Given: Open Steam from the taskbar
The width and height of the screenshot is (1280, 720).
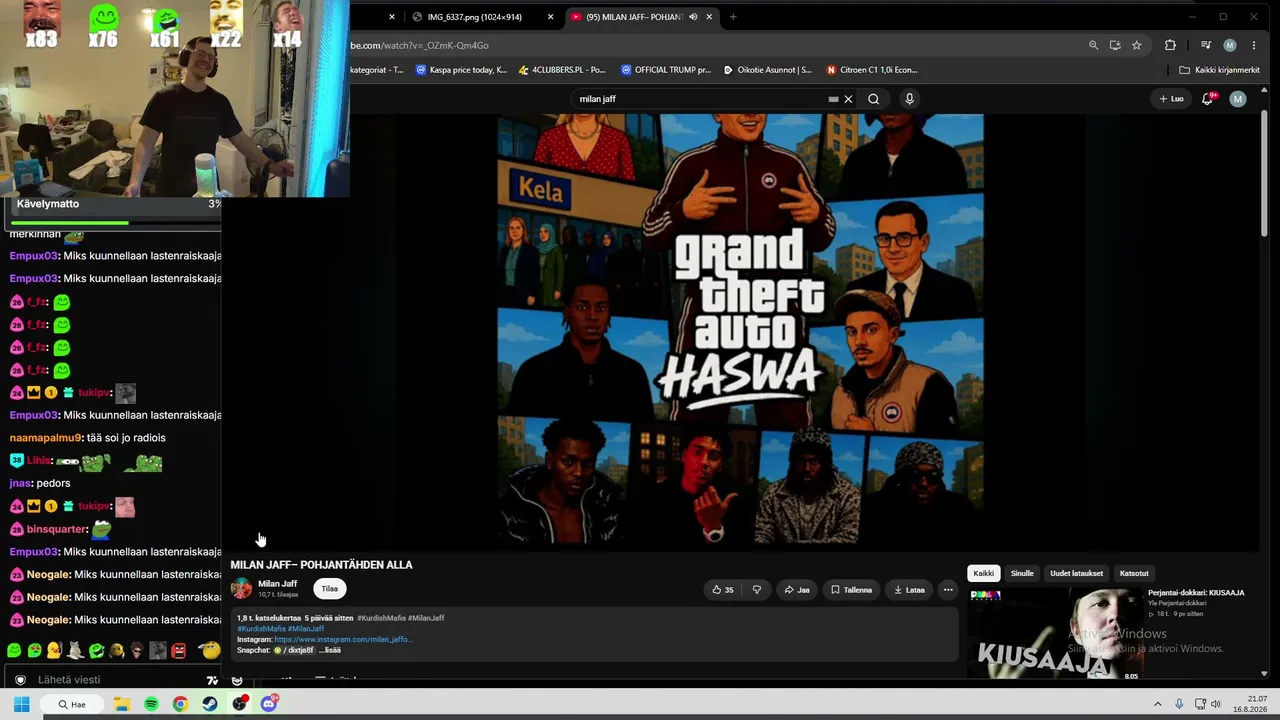Looking at the screenshot, I should click(210, 704).
